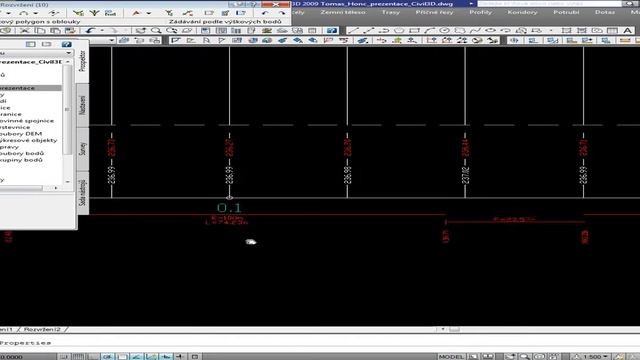This screenshot has height=360, width=640.
Task: Open the Koridory menu
Action: pos(522,12)
